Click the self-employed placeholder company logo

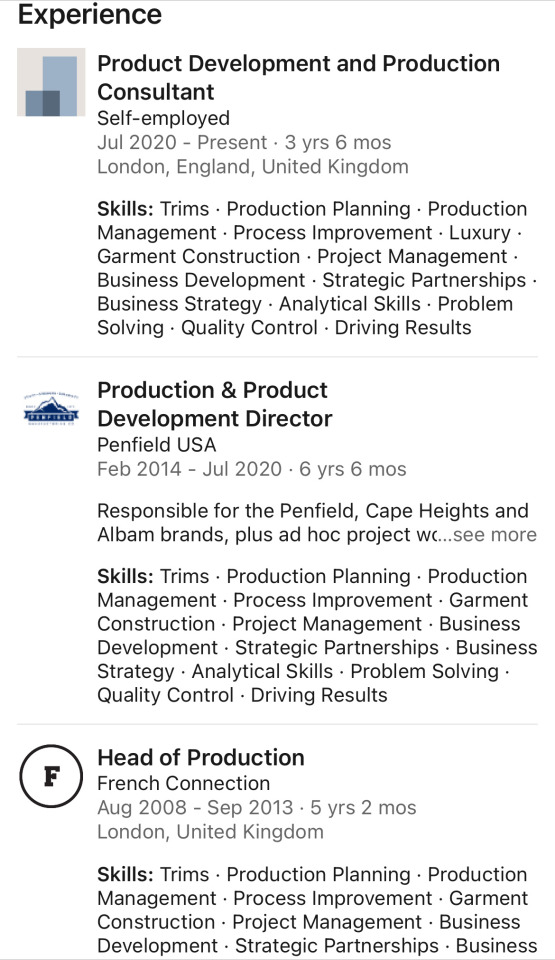(x=51, y=82)
